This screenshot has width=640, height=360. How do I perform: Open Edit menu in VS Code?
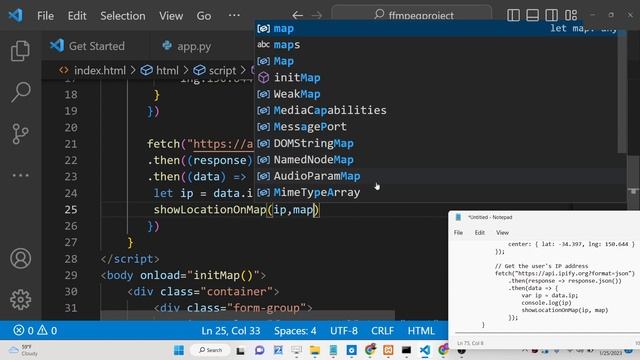coord(77,16)
